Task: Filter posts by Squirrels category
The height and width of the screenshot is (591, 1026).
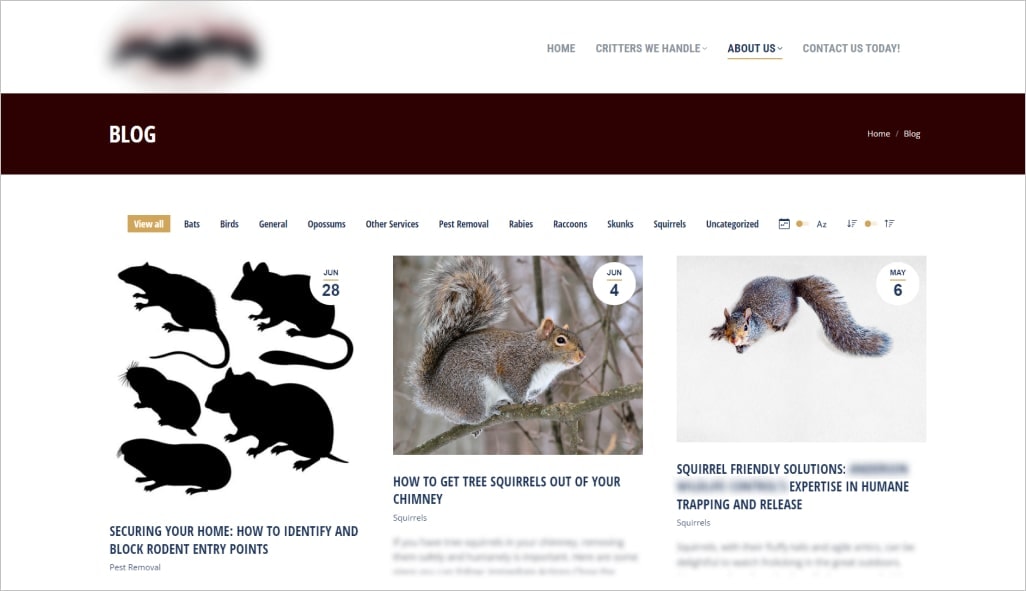Action: 669,224
